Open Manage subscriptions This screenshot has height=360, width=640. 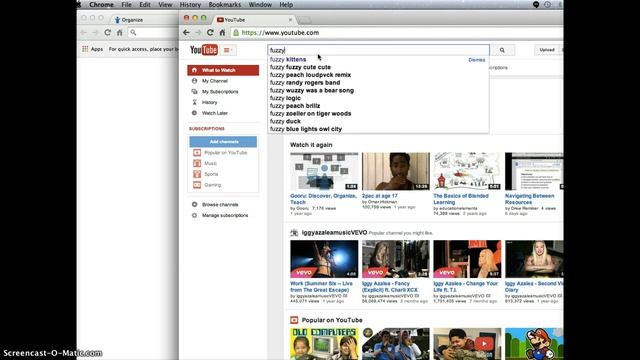point(225,216)
